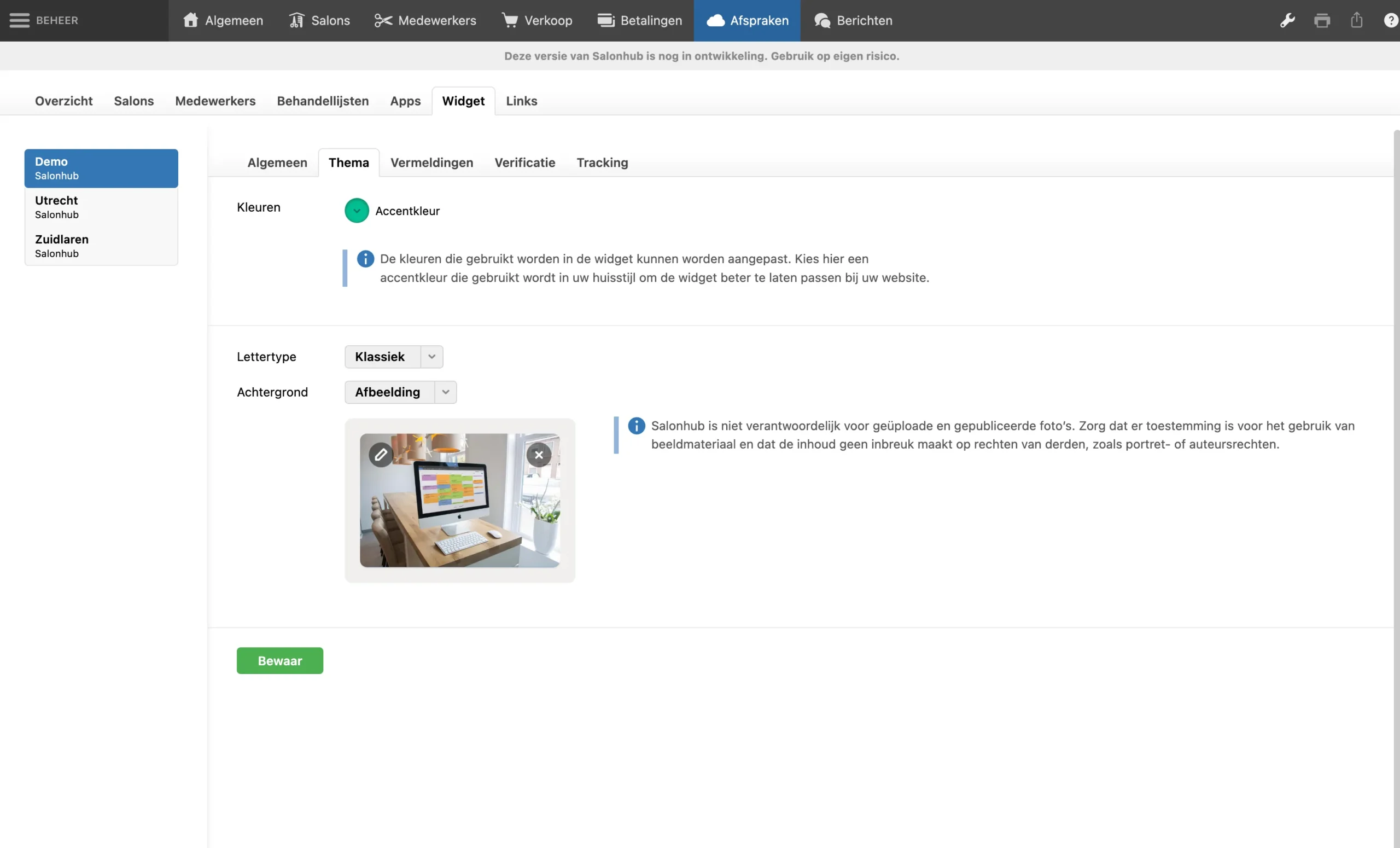Select the Utrecht salon in sidebar
1400x848 pixels.
(x=101, y=207)
